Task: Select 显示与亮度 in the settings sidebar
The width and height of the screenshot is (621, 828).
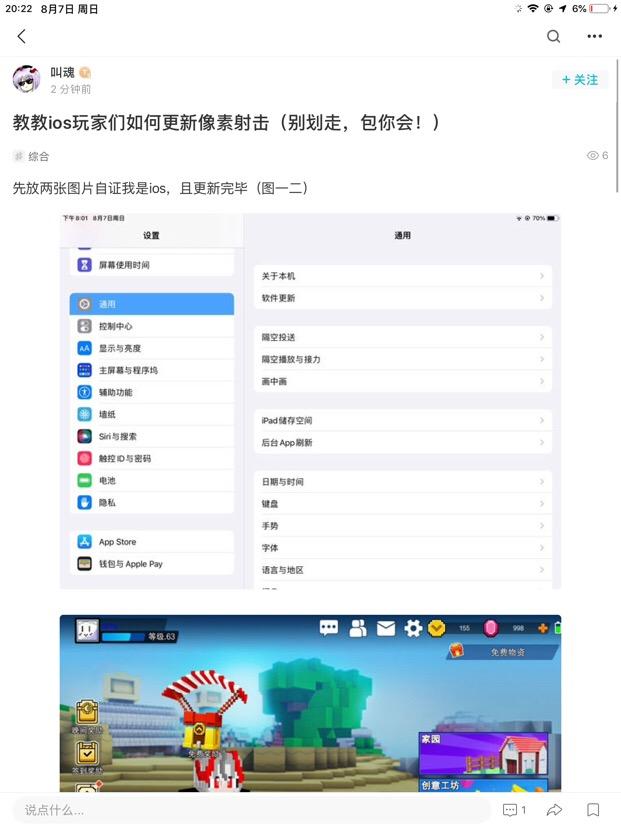Action: click(152, 349)
